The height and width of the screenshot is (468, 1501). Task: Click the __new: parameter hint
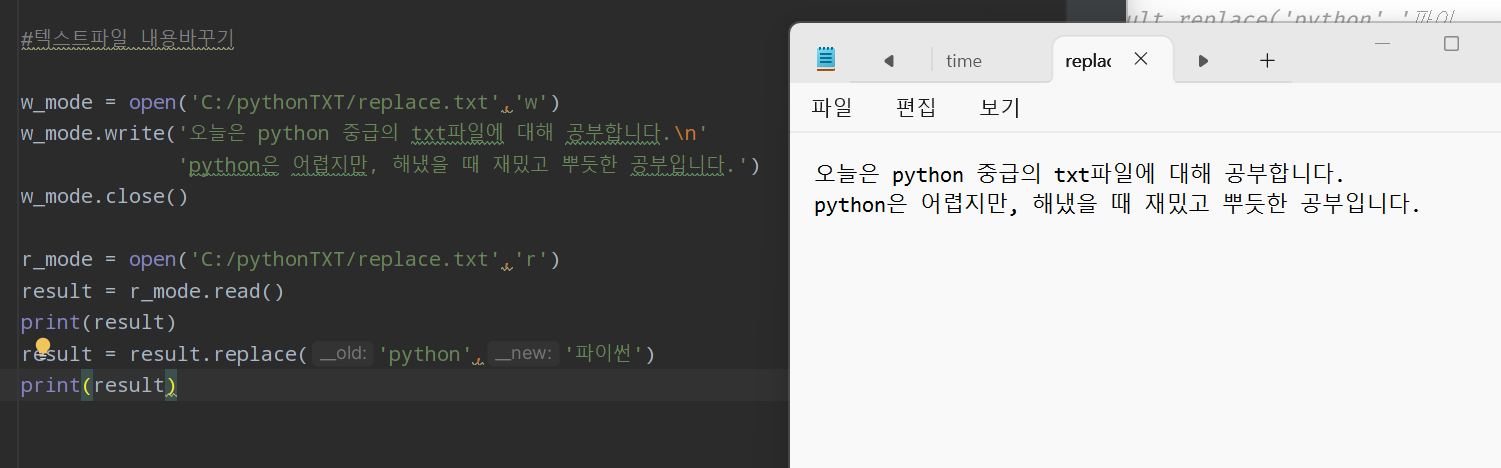(523, 354)
